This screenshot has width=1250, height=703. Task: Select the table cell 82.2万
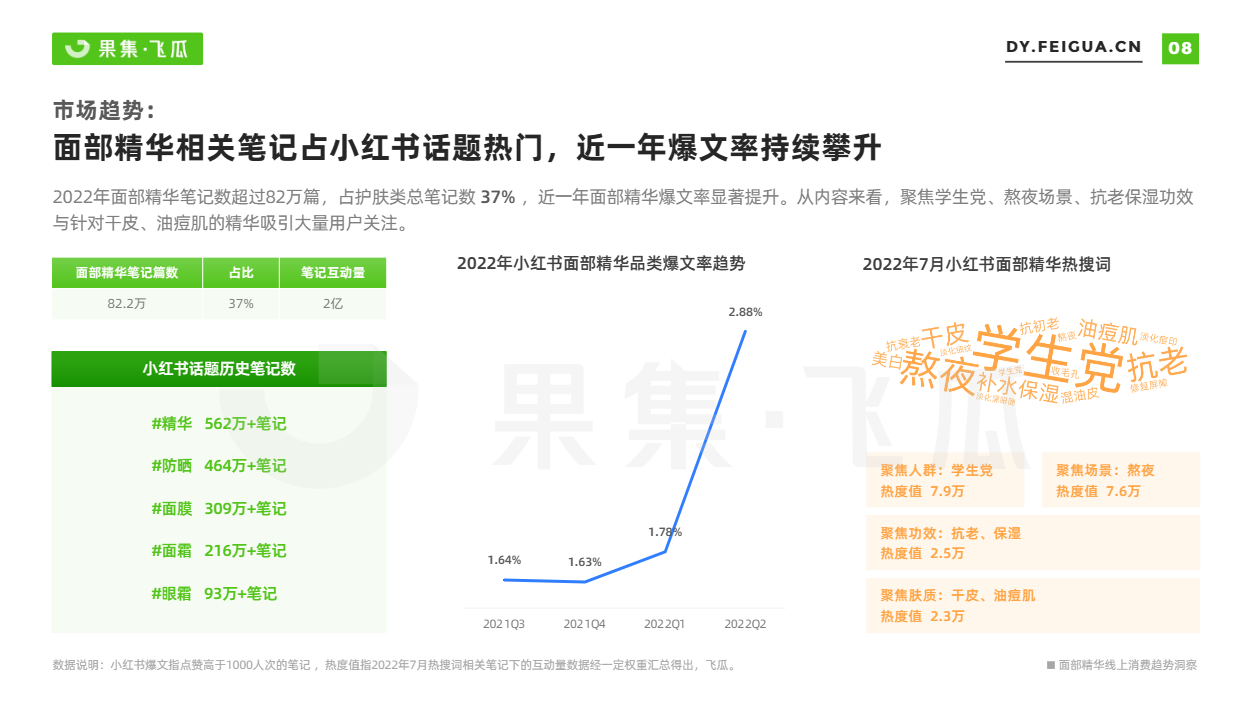[127, 304]
